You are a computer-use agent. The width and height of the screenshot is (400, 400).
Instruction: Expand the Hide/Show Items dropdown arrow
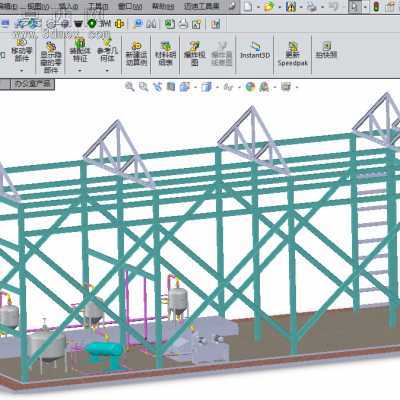click(239, 88)
